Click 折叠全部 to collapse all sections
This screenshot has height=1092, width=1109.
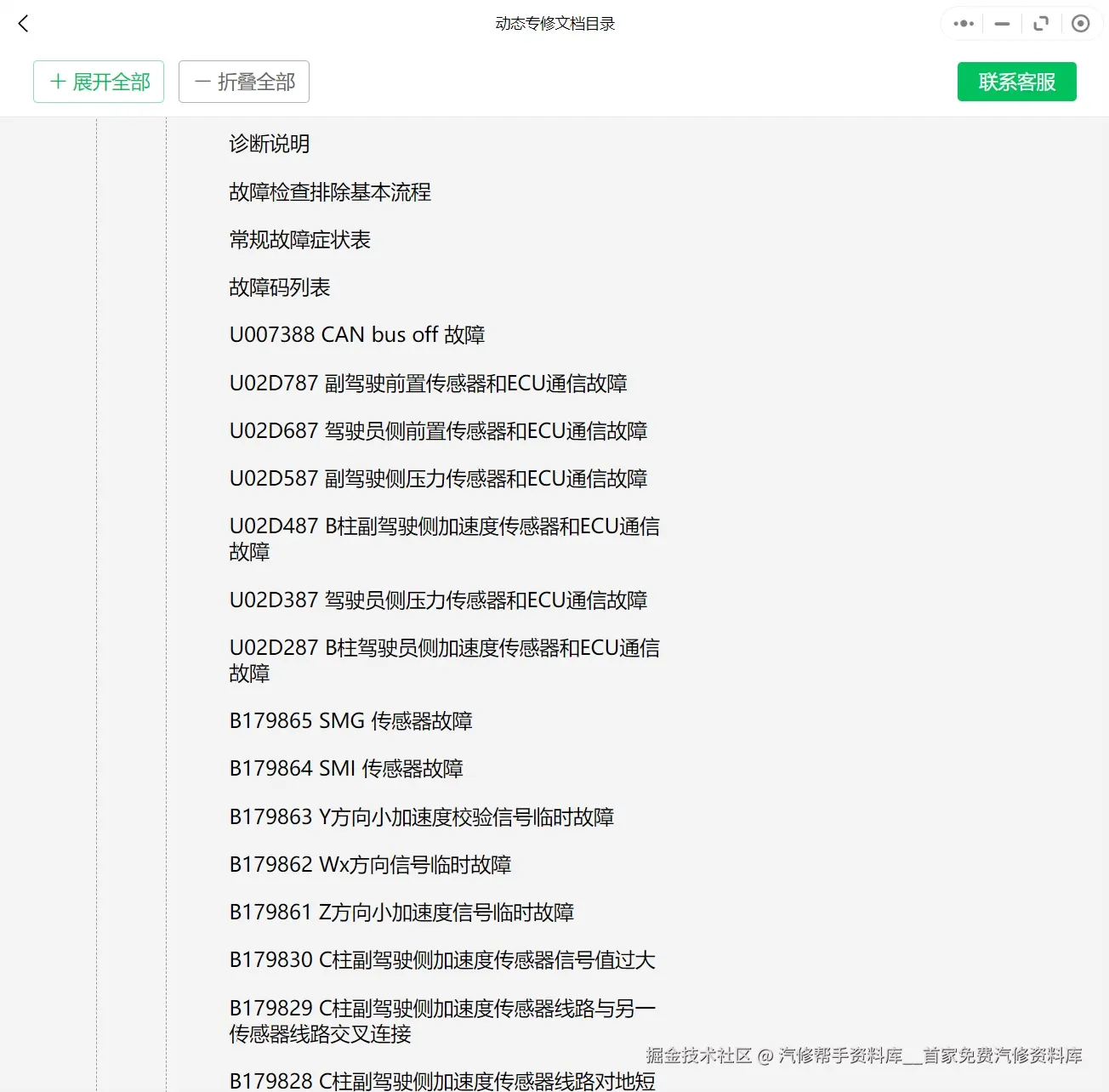tap(244, 82)
